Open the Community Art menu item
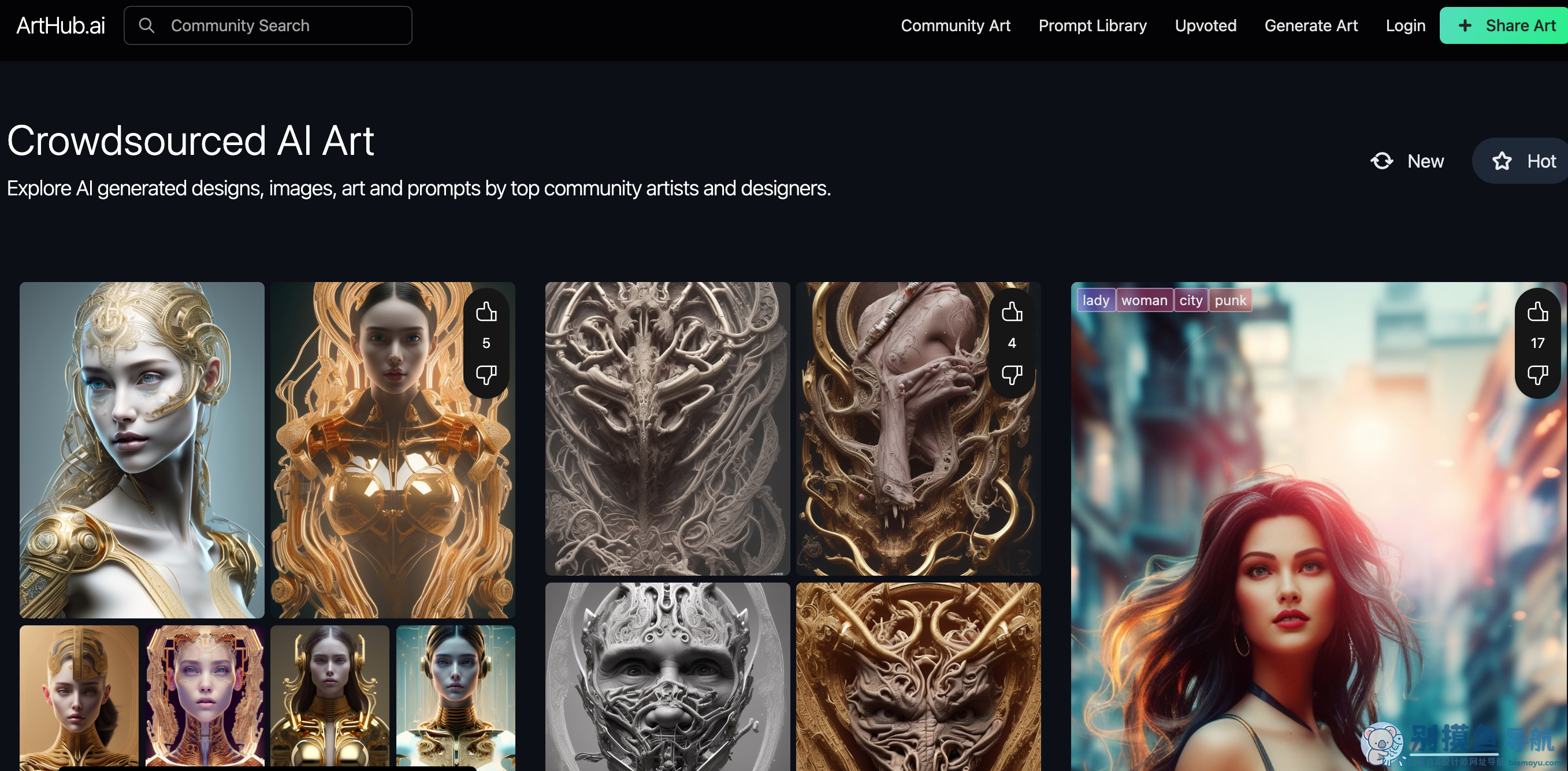Image resolution: width=1568 pixels, height=771 pixels. (955, 25)
